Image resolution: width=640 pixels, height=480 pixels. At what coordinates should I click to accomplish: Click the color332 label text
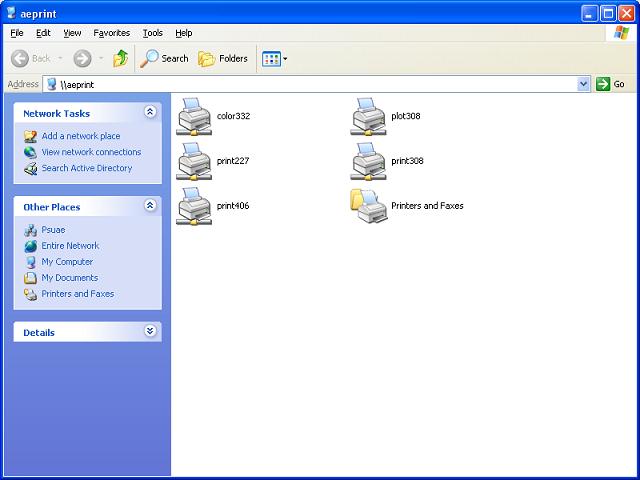[233, 116]
